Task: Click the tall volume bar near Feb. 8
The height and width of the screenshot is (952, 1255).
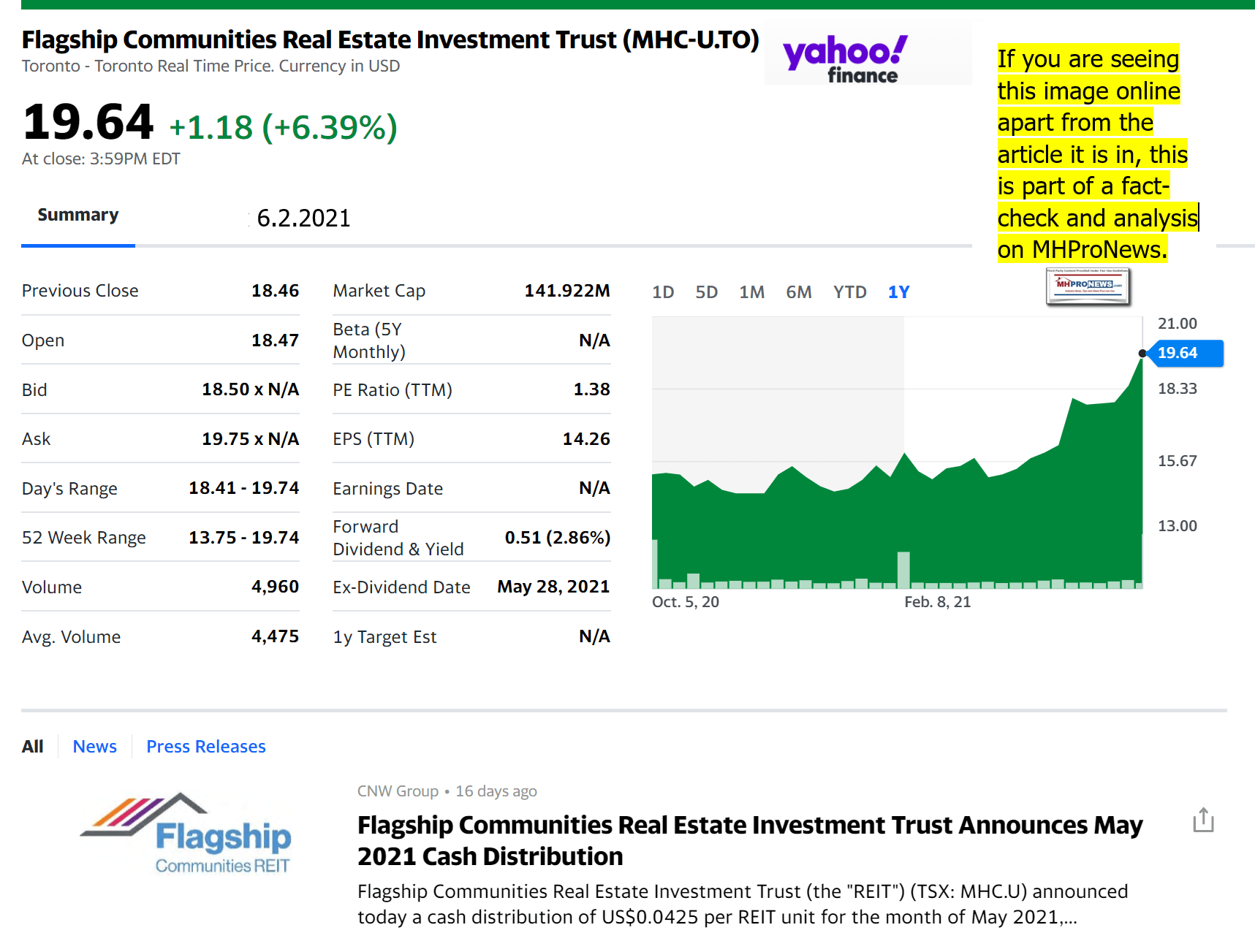Action: pyautogui.click(x=903, y=570)
